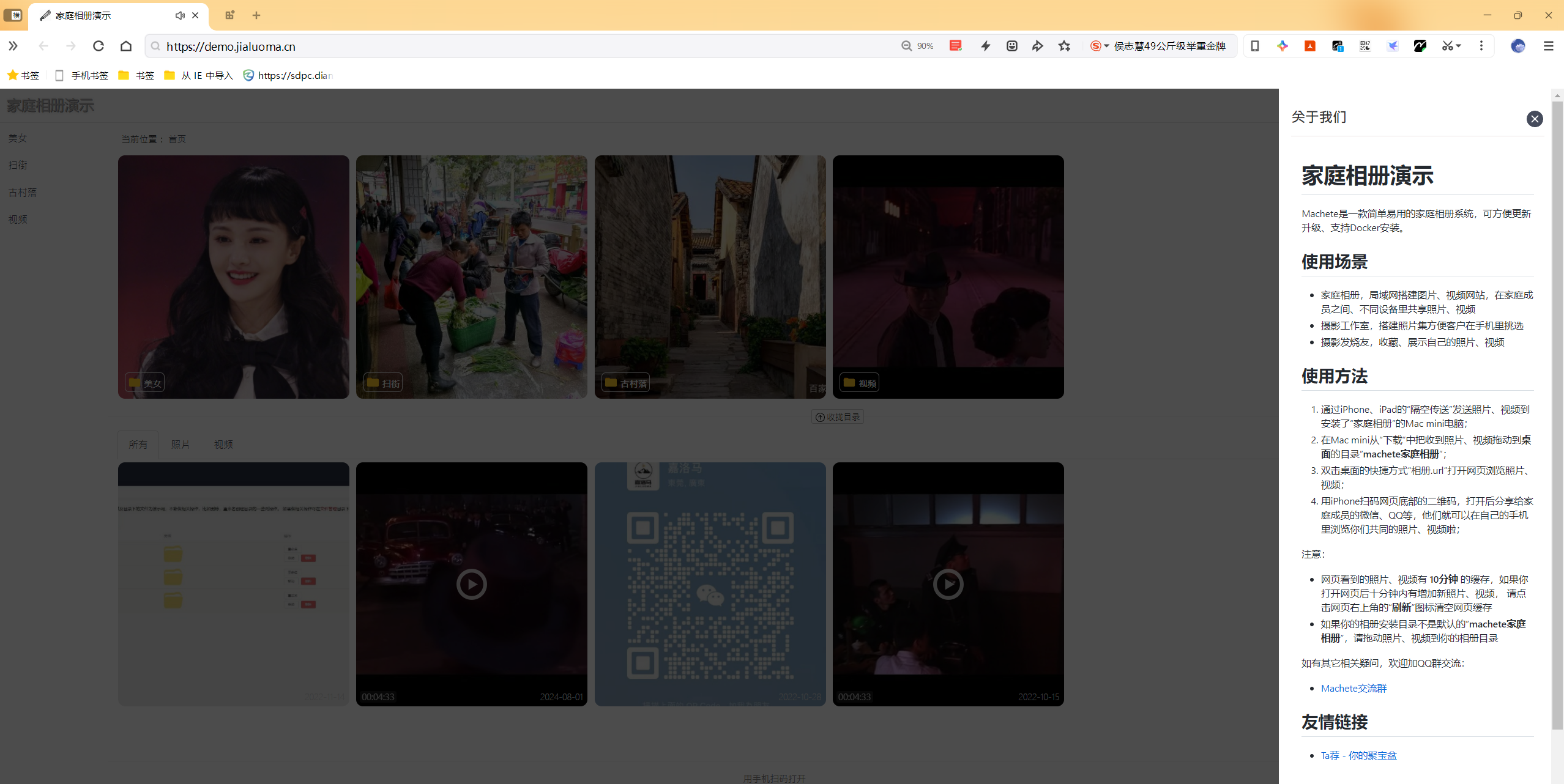Image resolution: width=1564 pixels, height=784 pixels.
Task: Open the screenshot thumbnail with folders
Action: point(234,584)
